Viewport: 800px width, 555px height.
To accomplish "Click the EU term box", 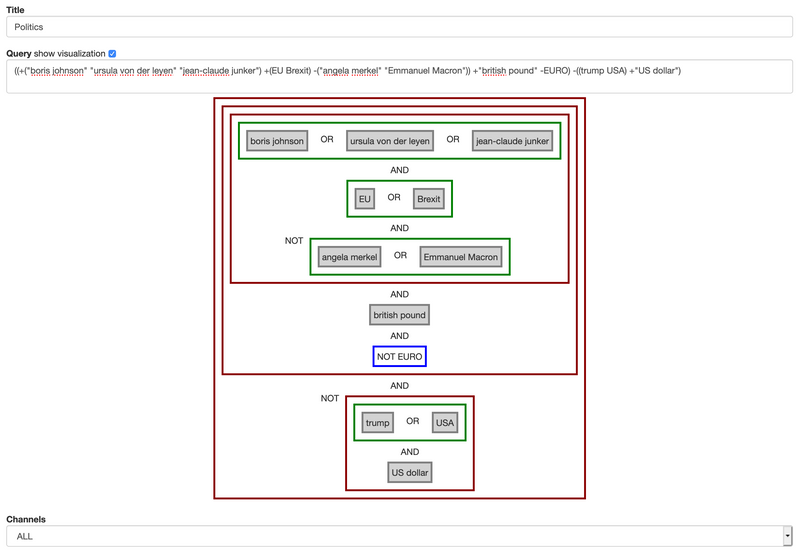I will [x=365, y=199].
